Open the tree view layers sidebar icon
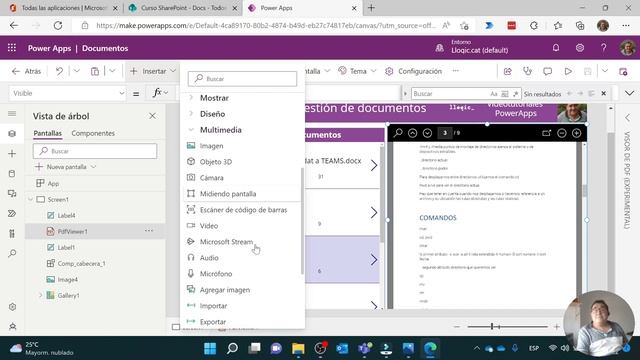 point(12,133)
